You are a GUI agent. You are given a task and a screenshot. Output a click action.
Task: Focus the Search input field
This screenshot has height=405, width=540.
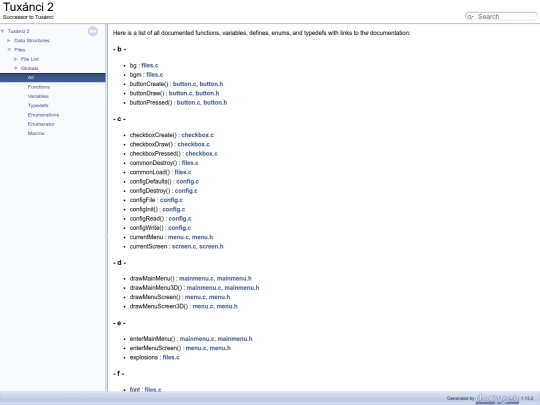506,17
